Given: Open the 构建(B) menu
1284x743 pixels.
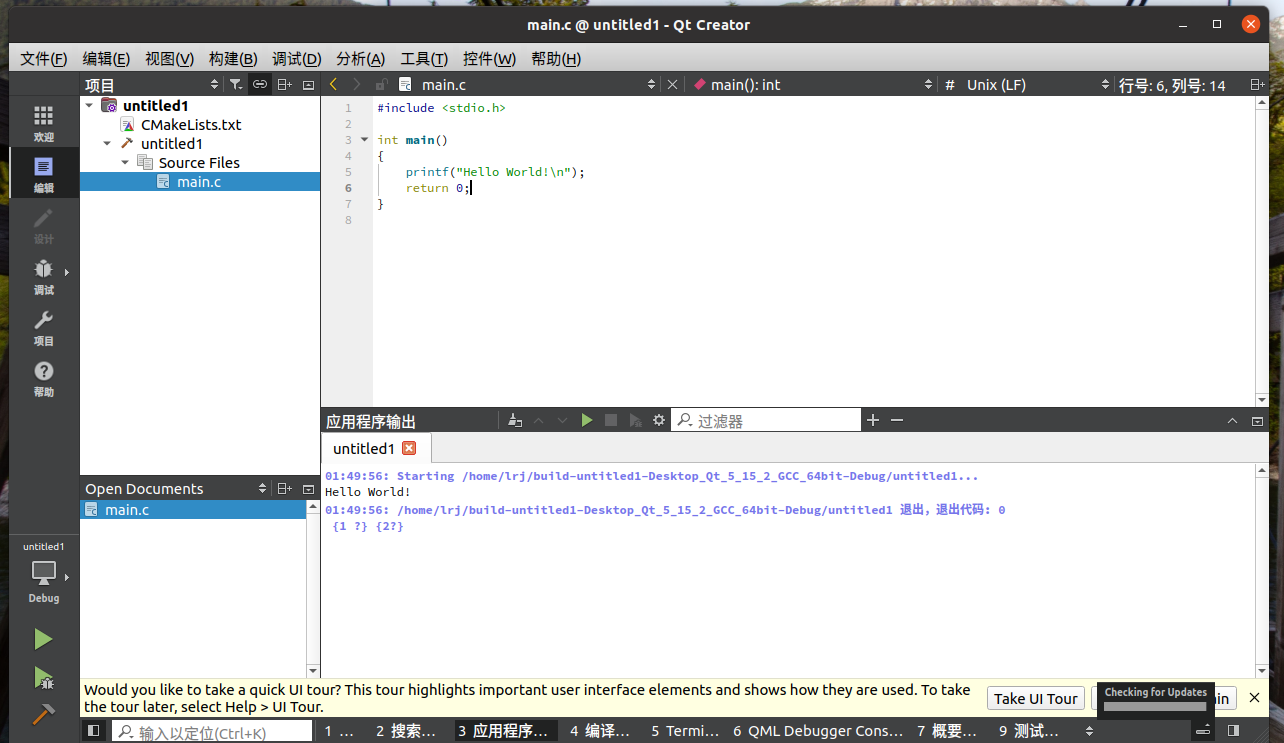Looking at the screenshot, I should [x=233, y=59].
